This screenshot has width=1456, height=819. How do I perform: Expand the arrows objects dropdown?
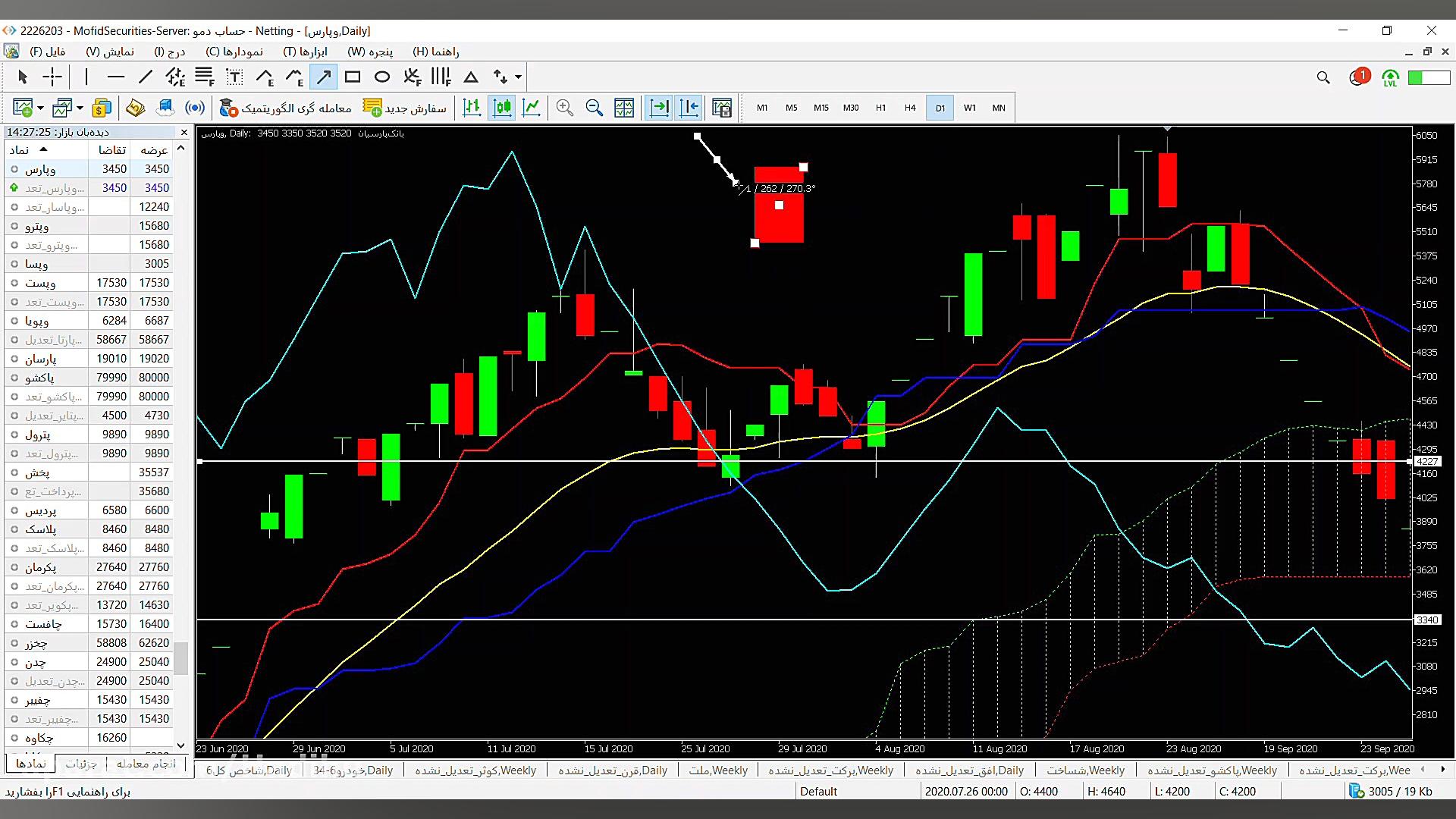[x=518, y=77]
